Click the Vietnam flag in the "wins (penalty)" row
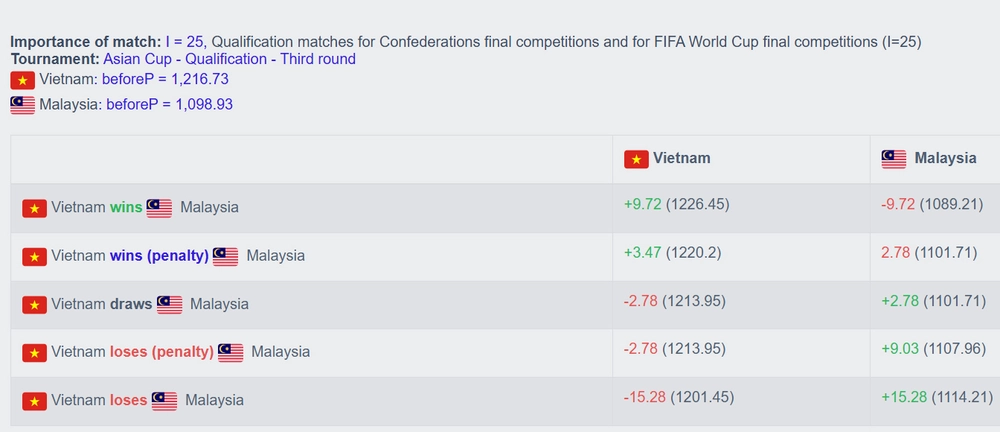The height and width of the screenshot is (432, 1000). pos(35,256)
